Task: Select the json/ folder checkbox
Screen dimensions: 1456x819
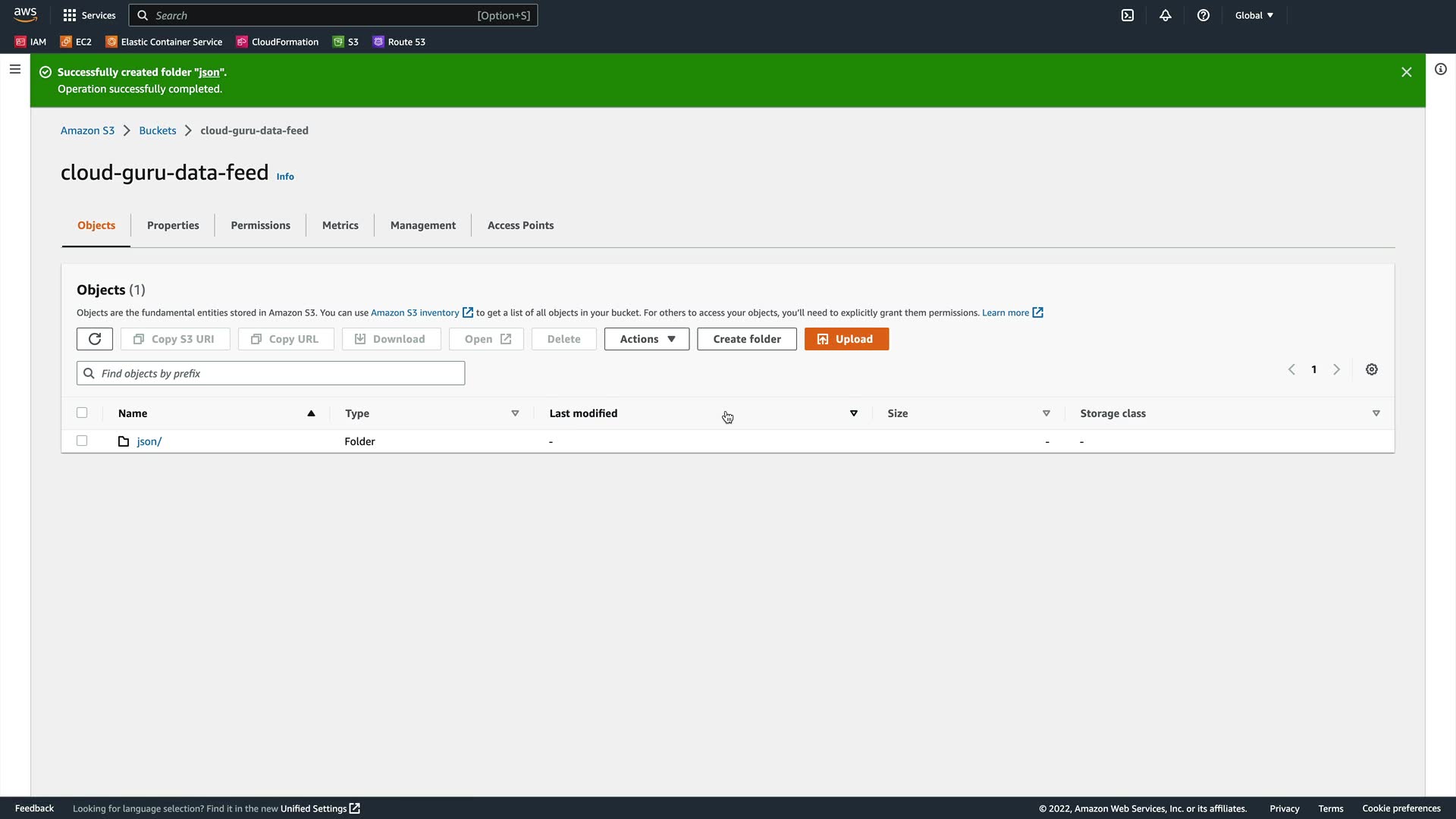Action: (x=82, y=441)
